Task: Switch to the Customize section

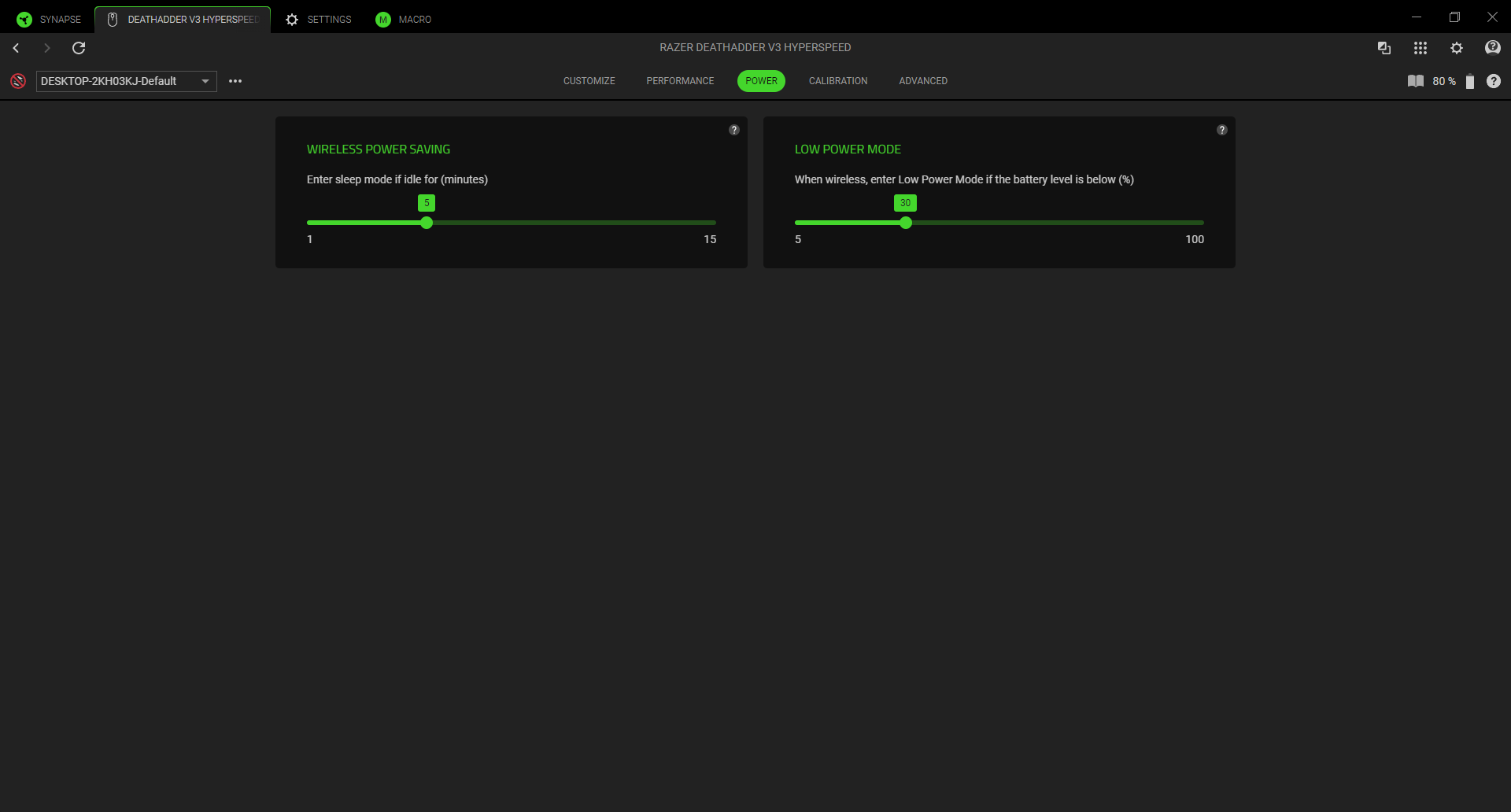Action: tap(589, 81)
